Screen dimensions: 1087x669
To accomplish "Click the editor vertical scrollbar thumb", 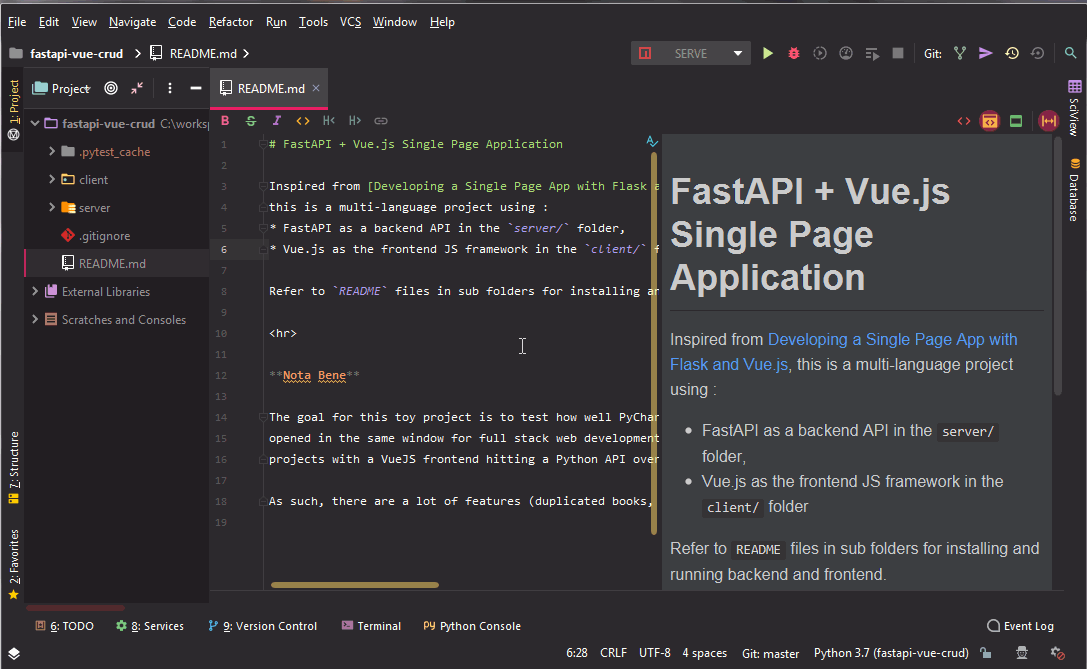I will 654,344.
